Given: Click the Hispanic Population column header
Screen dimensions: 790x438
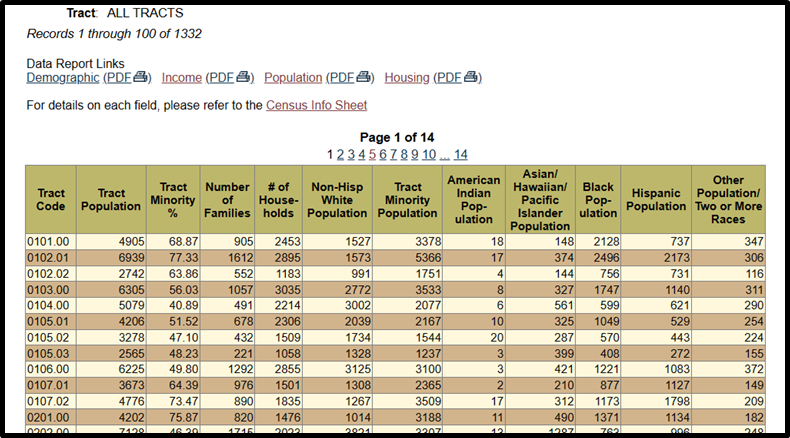Looking at the screenshot, I should click(x=656, y=200).
